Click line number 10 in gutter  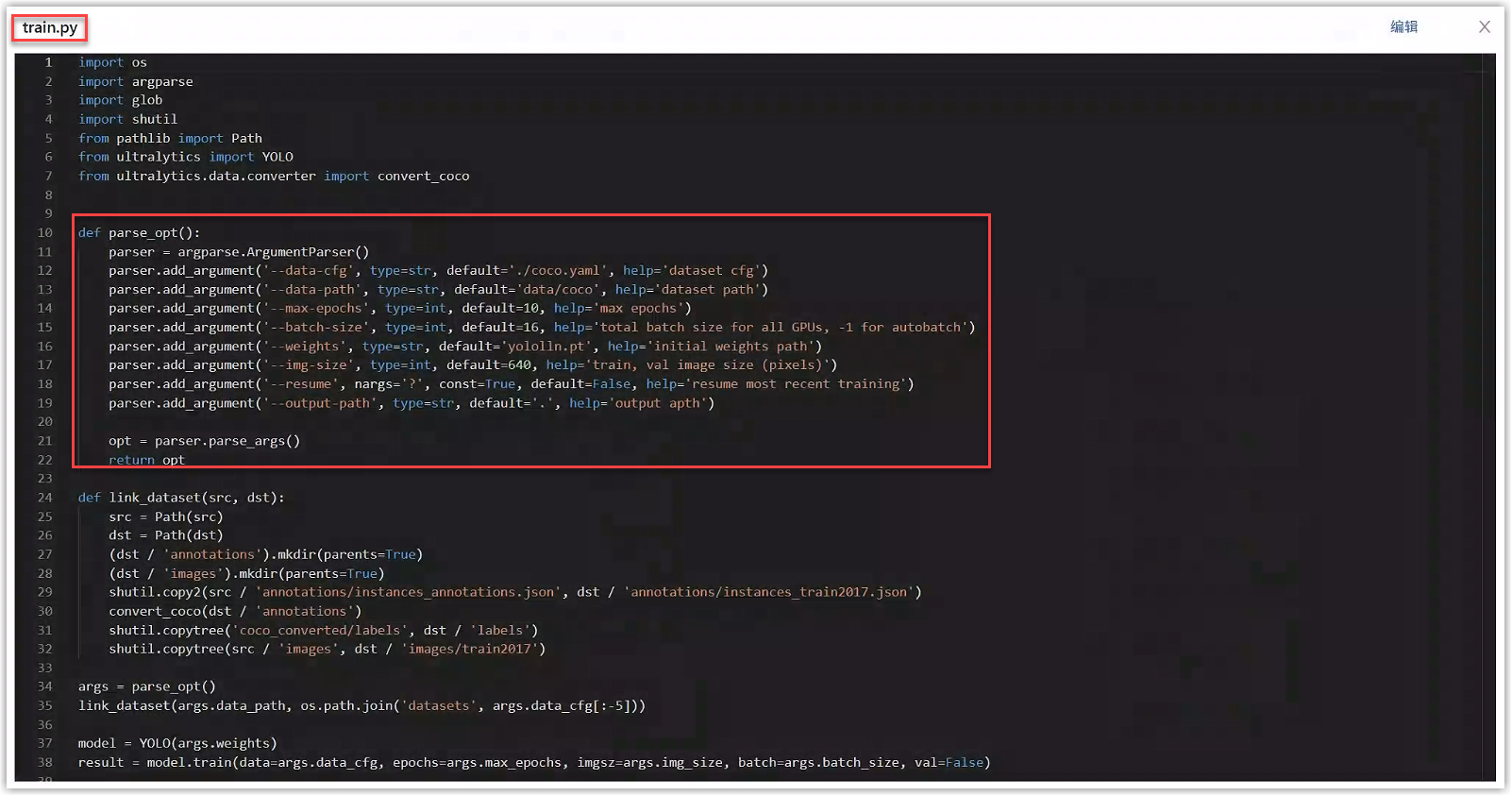[44, 232]
